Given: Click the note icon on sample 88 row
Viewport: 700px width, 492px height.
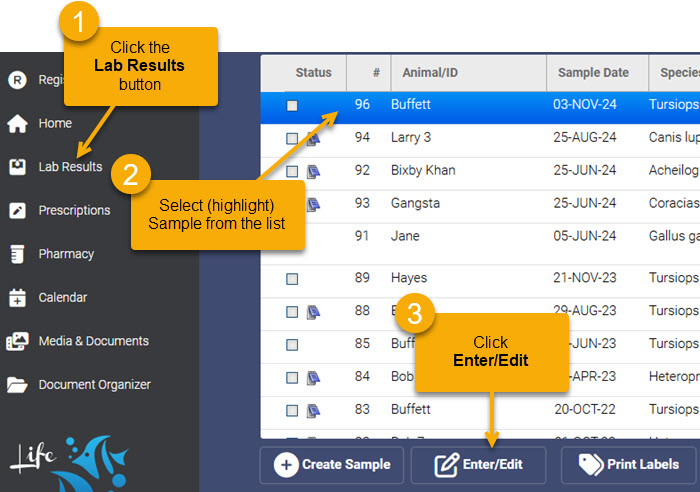Looking at the screenshot, I should click(313, 312).
